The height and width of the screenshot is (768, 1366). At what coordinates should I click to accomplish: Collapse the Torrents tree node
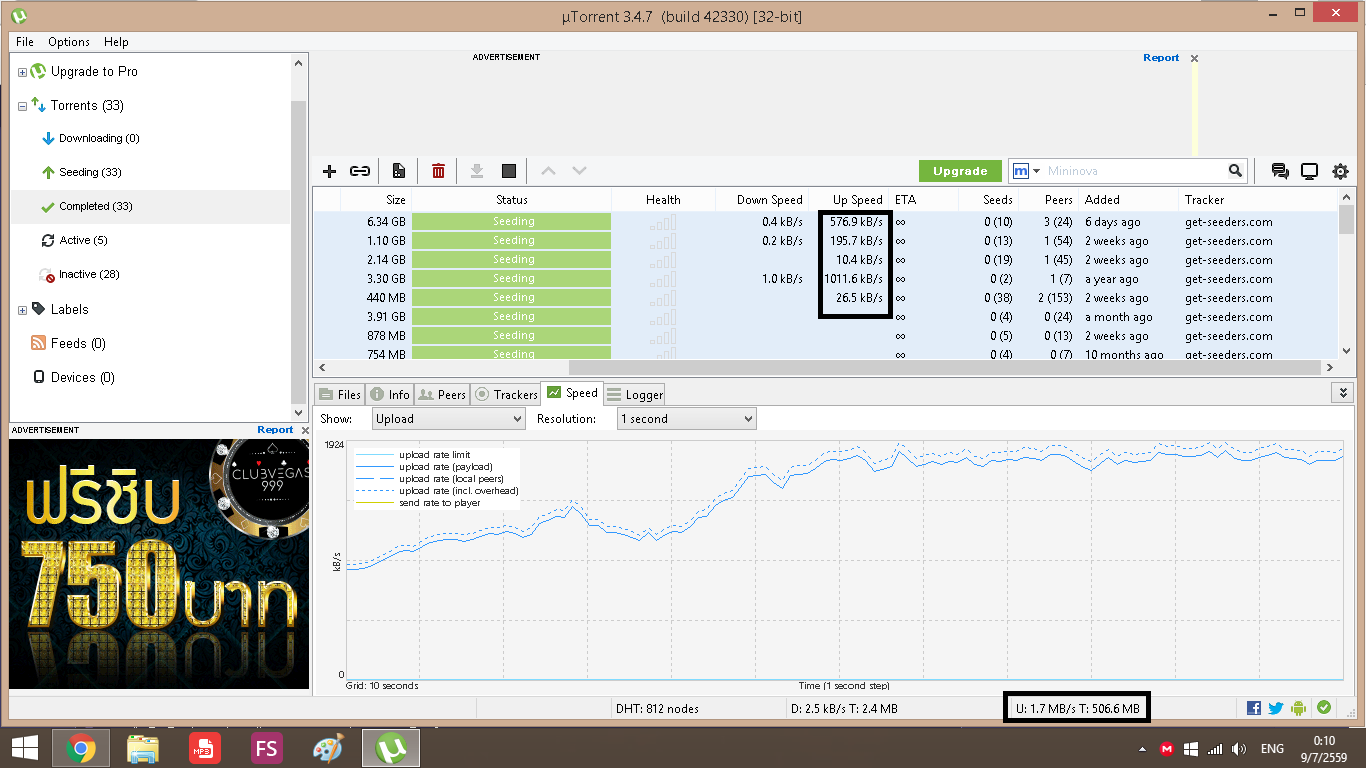coord(22,106)
